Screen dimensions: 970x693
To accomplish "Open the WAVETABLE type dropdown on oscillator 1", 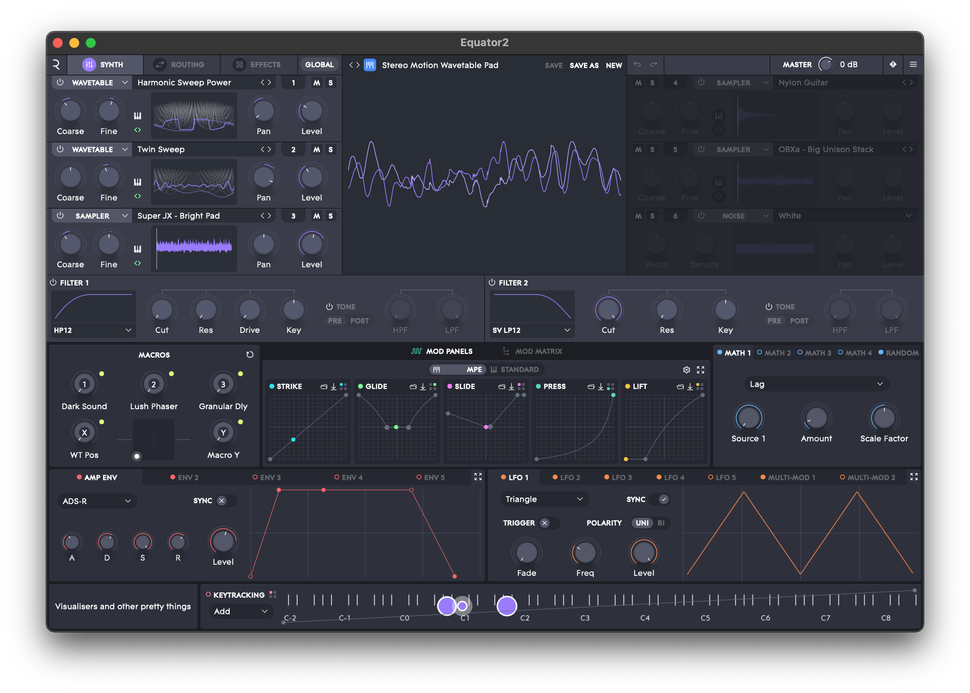I will (93, 82).
